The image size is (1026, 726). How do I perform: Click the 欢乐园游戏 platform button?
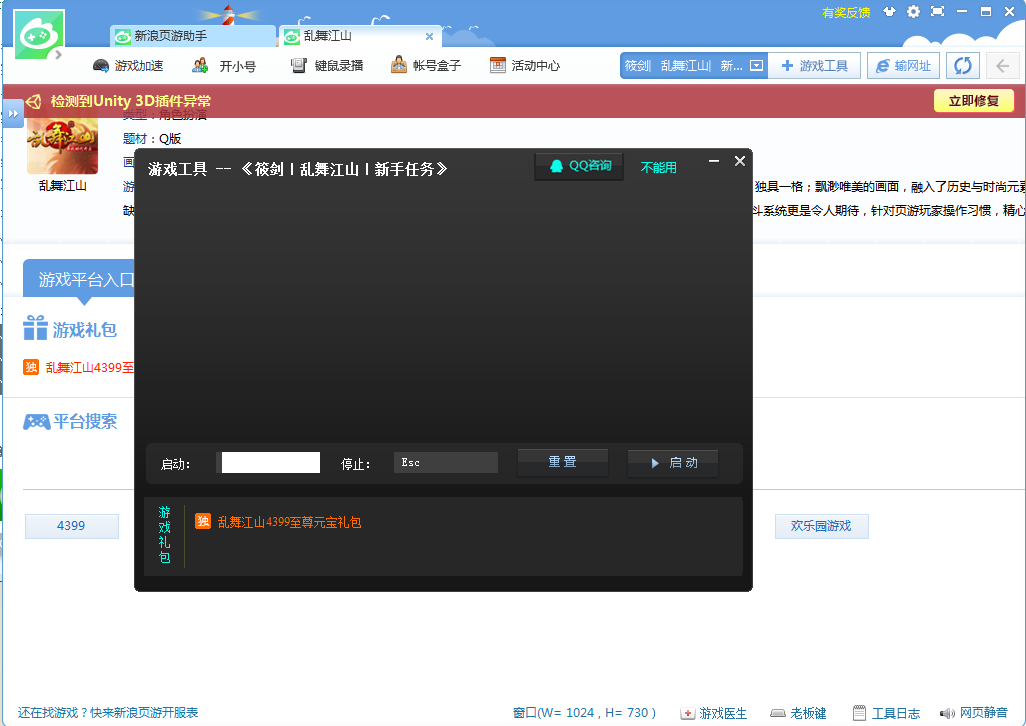[821, 526]
